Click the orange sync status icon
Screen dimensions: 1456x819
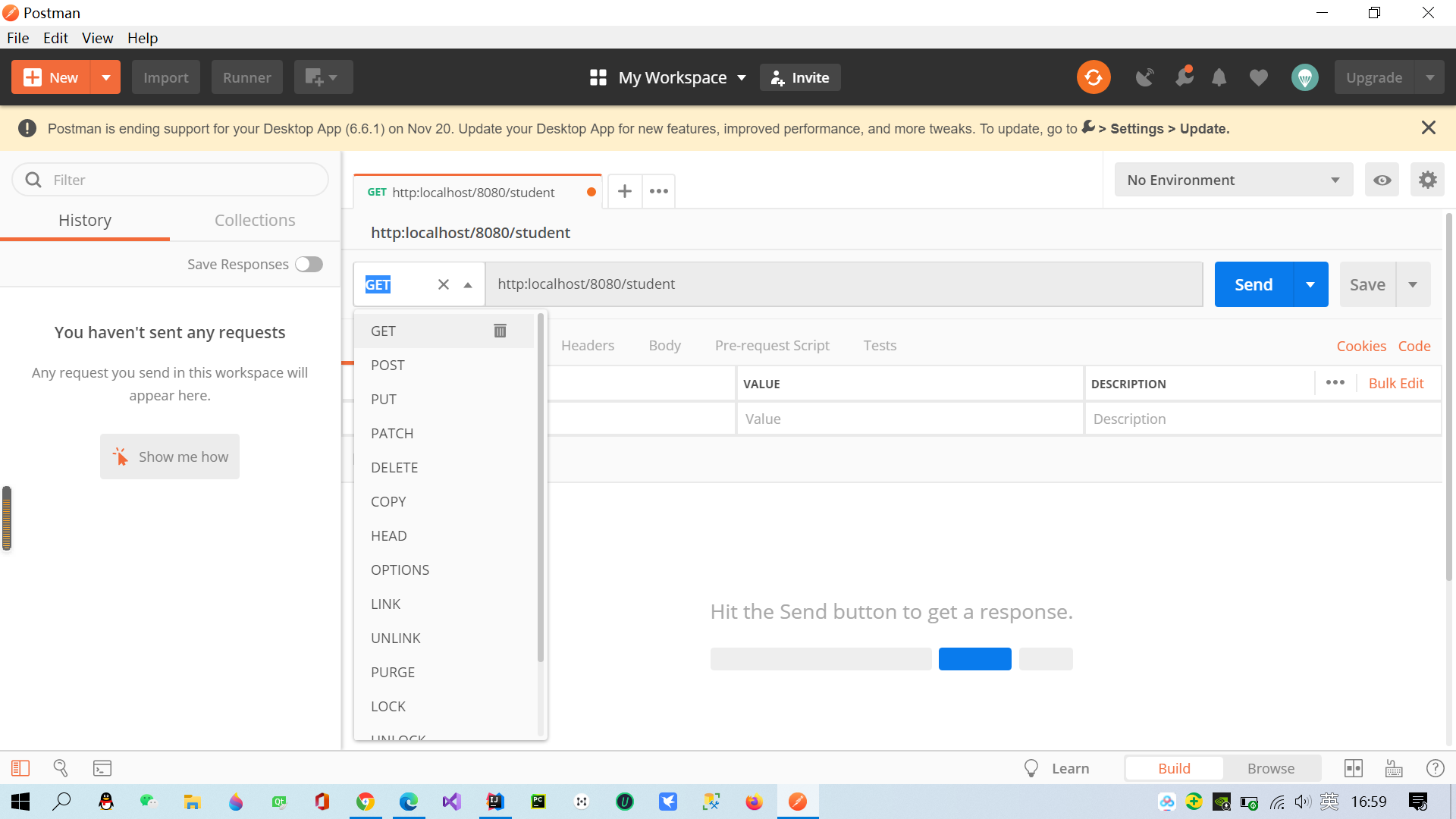[x=1093, y=77]
